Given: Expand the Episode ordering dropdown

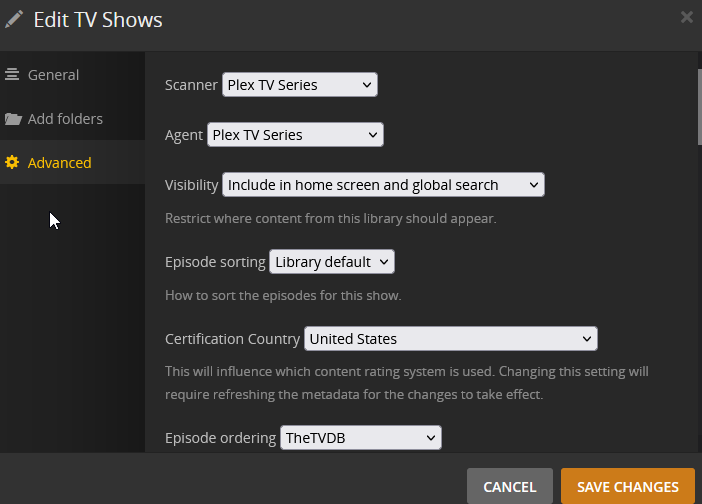Looking at the screenshot, I should 361,437.
